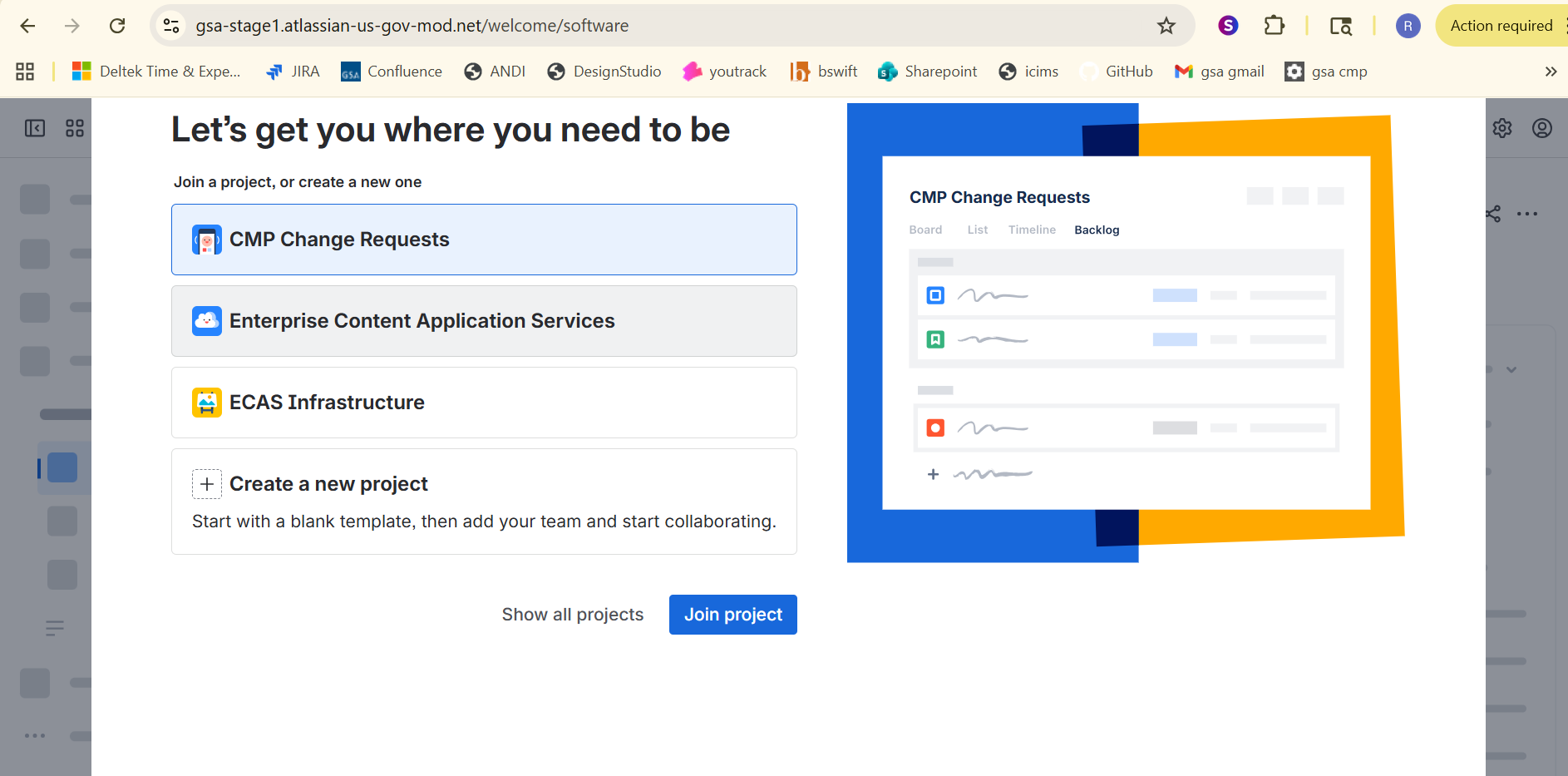Open the GitHub bookmark
1568x776 pixels.
tap(1117, 72)
